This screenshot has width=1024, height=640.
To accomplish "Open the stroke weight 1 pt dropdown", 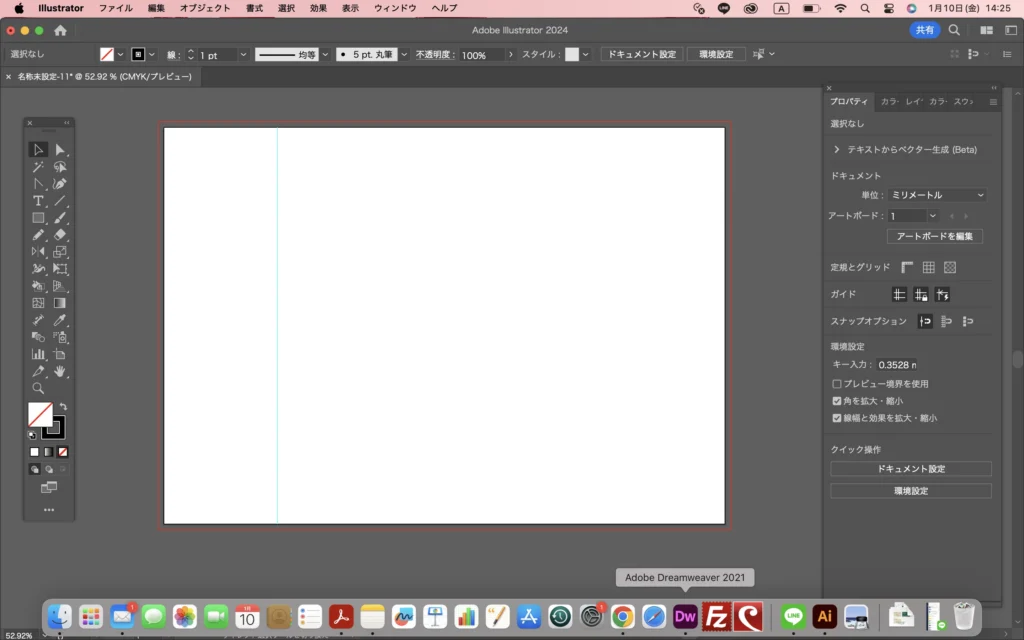I will click(243, 55).
